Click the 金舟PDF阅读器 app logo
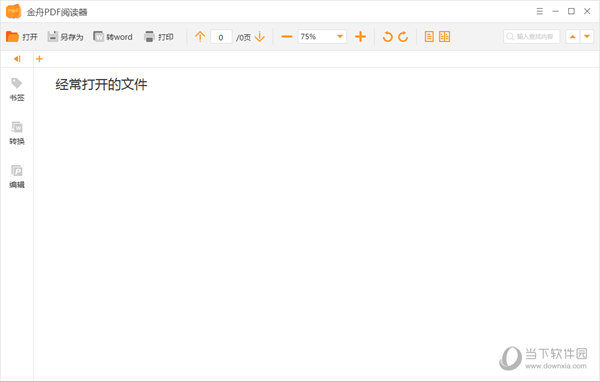 13,11
